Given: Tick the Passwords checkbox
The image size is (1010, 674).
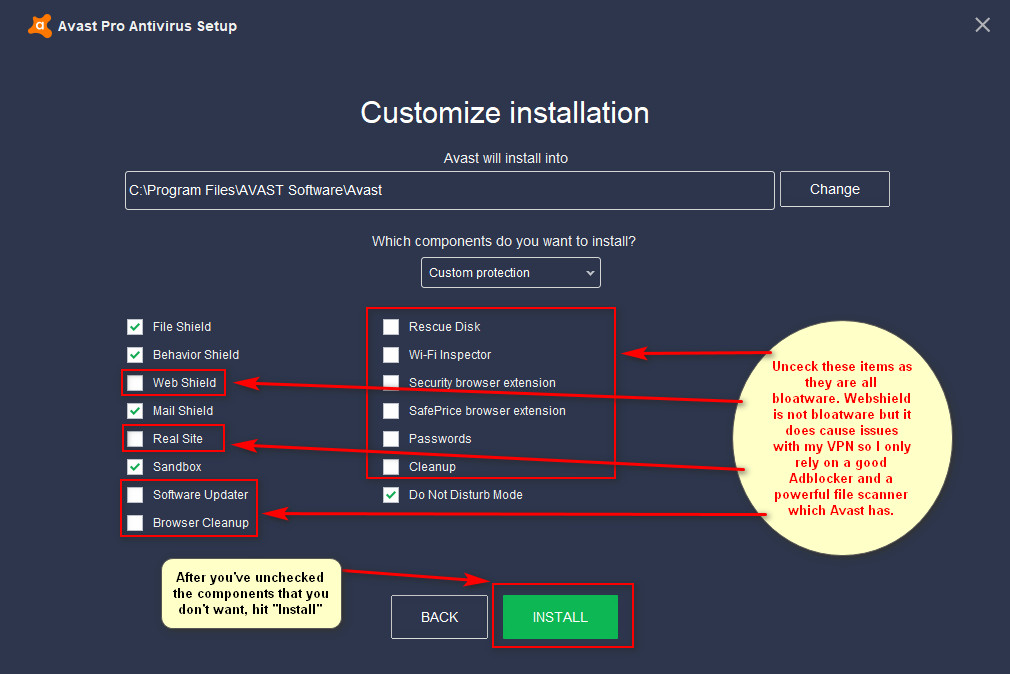Looking at the screenshot, I should click(x=391, y=439).
